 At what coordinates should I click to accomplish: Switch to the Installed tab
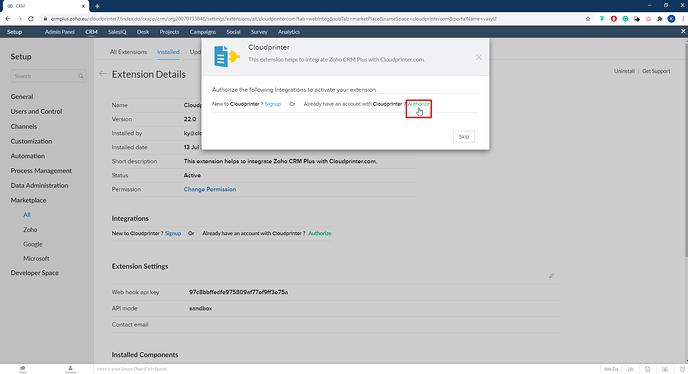[168, 52]
